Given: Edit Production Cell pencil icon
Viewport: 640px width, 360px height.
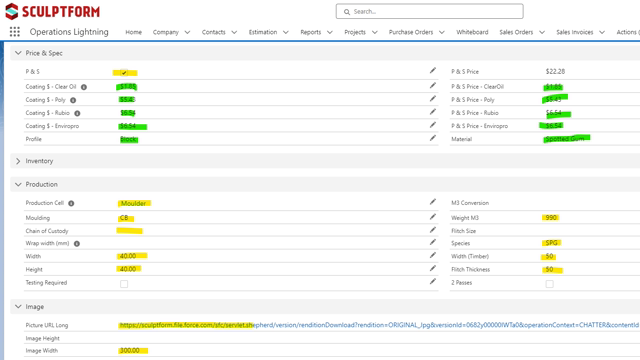Looking at the screenshot, I should point(433,202).
